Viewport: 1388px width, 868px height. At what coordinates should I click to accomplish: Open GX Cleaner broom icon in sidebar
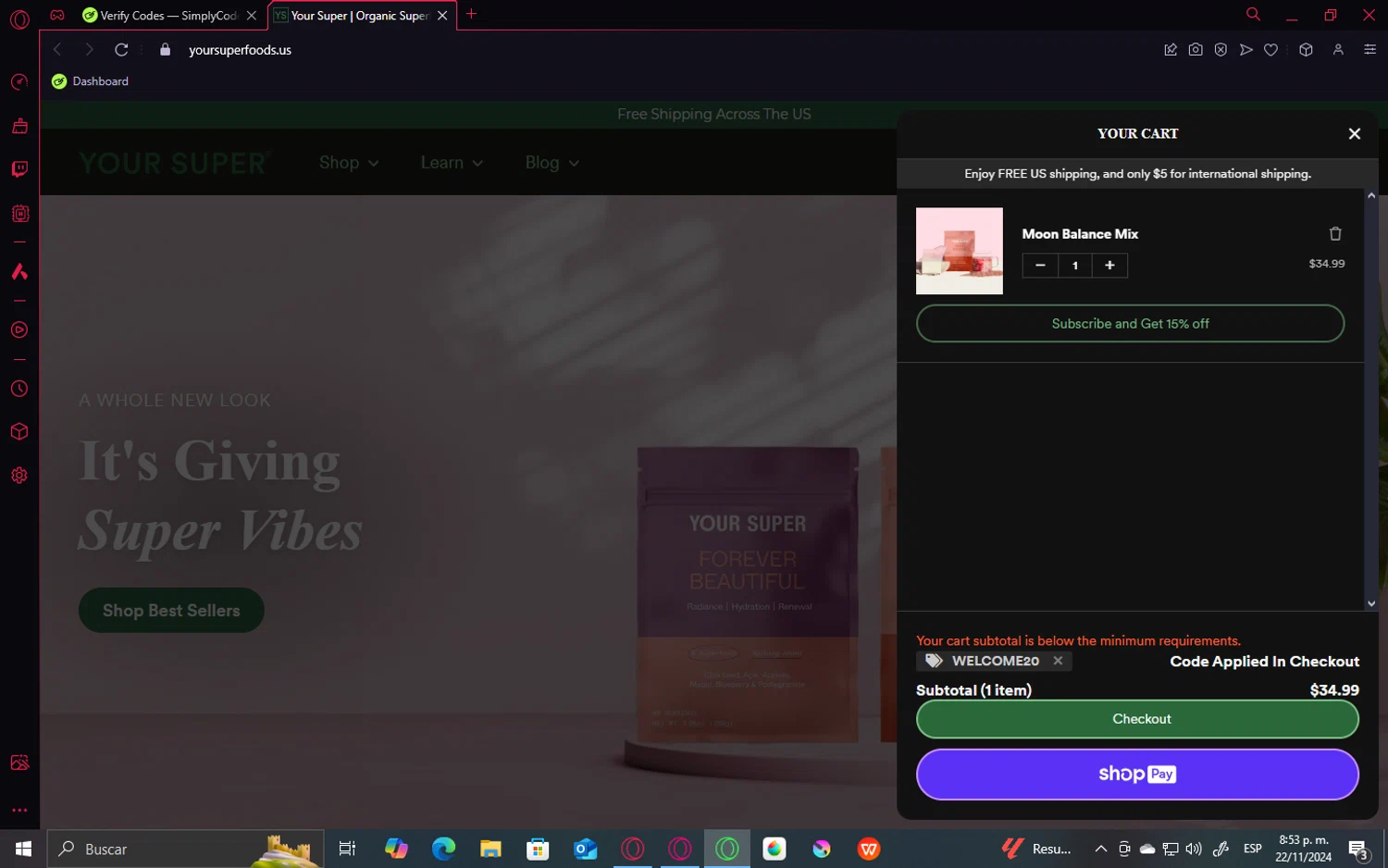[19, 126]
